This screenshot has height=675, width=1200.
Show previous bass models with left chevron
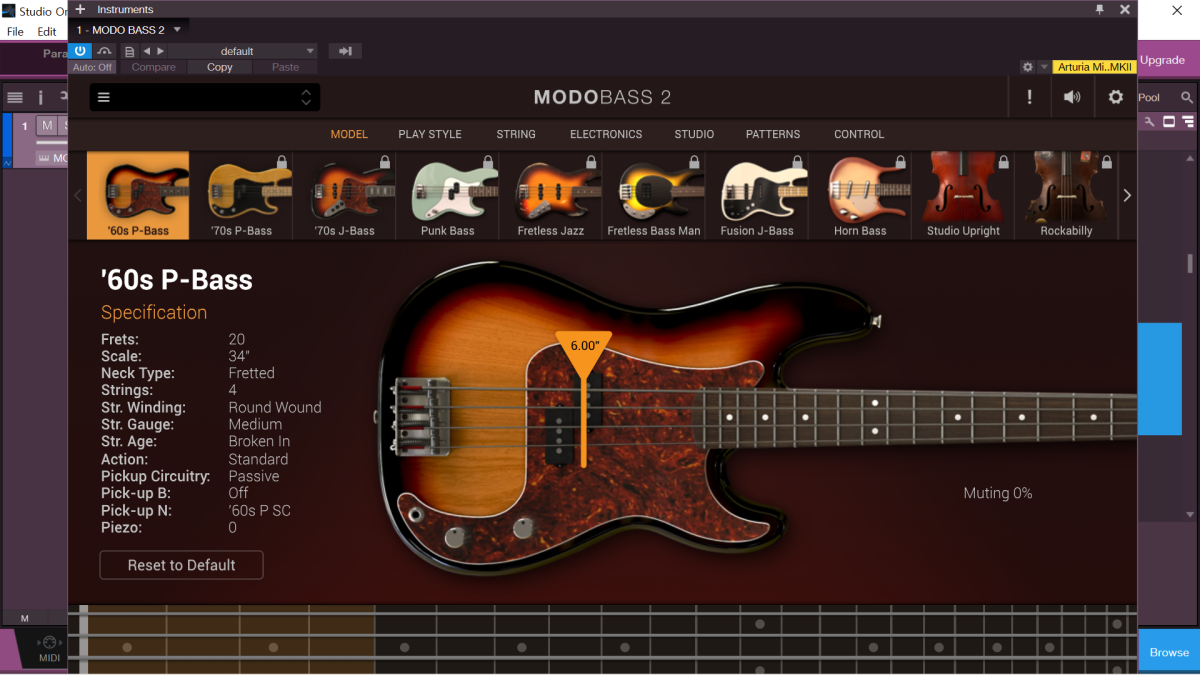(x=78, y=195)
